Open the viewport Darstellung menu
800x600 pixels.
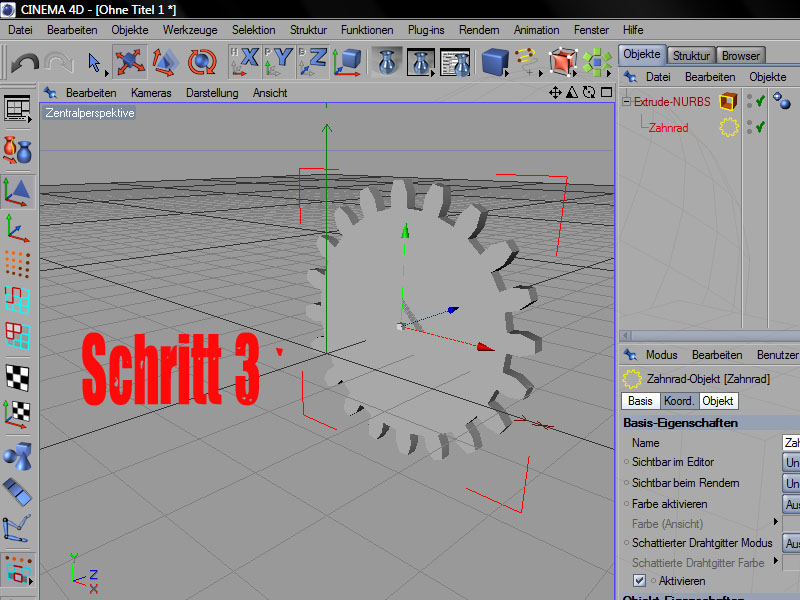[x=212, y=93]
